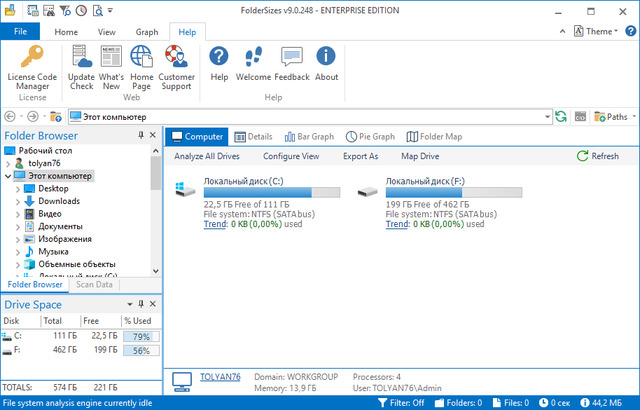Screen dimensions: 640x410
Task: Click the Update Check icon
Action: [81, 64]
